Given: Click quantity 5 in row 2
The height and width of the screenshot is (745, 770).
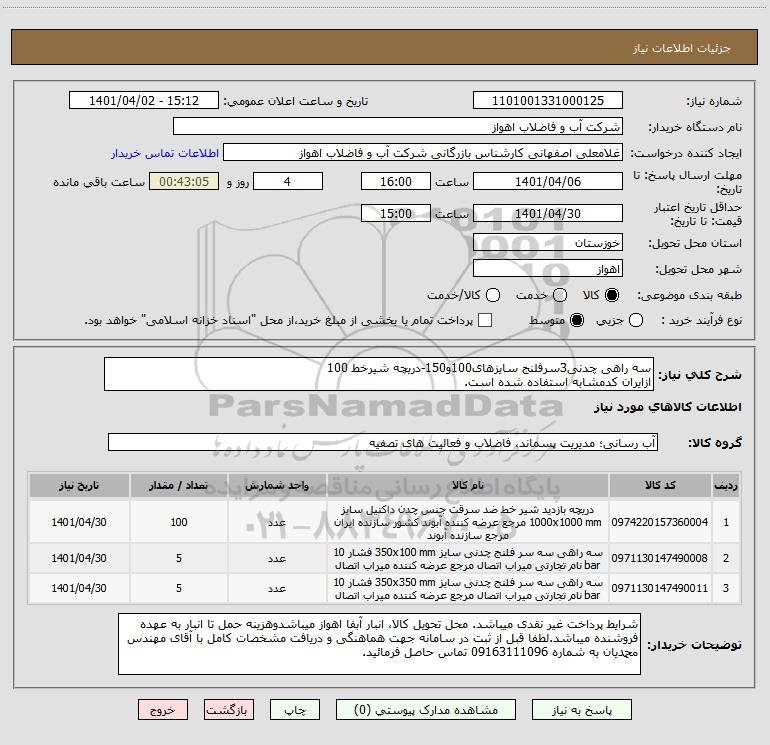Looking at the screenshot, I should [179, 558].
